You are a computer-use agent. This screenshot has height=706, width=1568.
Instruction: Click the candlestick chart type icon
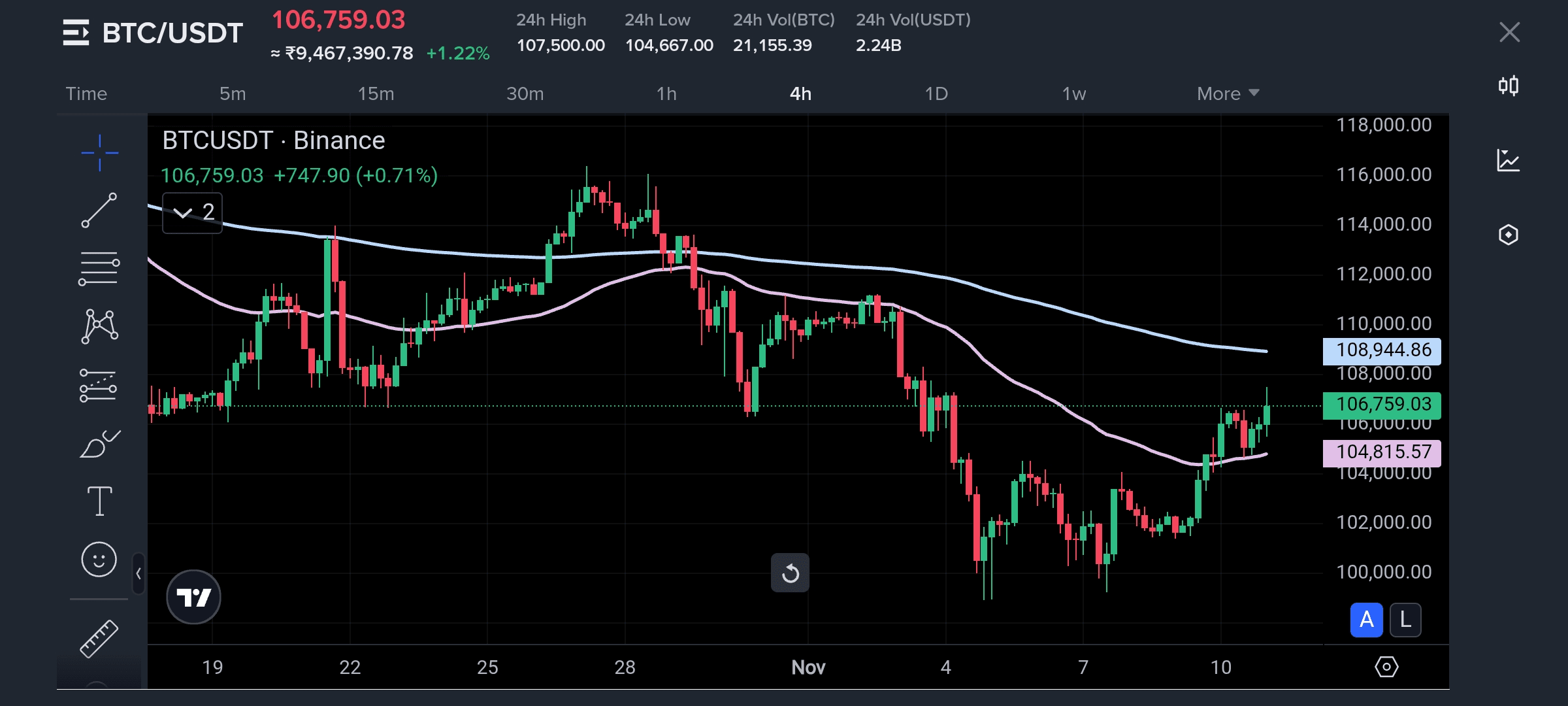1508,86
